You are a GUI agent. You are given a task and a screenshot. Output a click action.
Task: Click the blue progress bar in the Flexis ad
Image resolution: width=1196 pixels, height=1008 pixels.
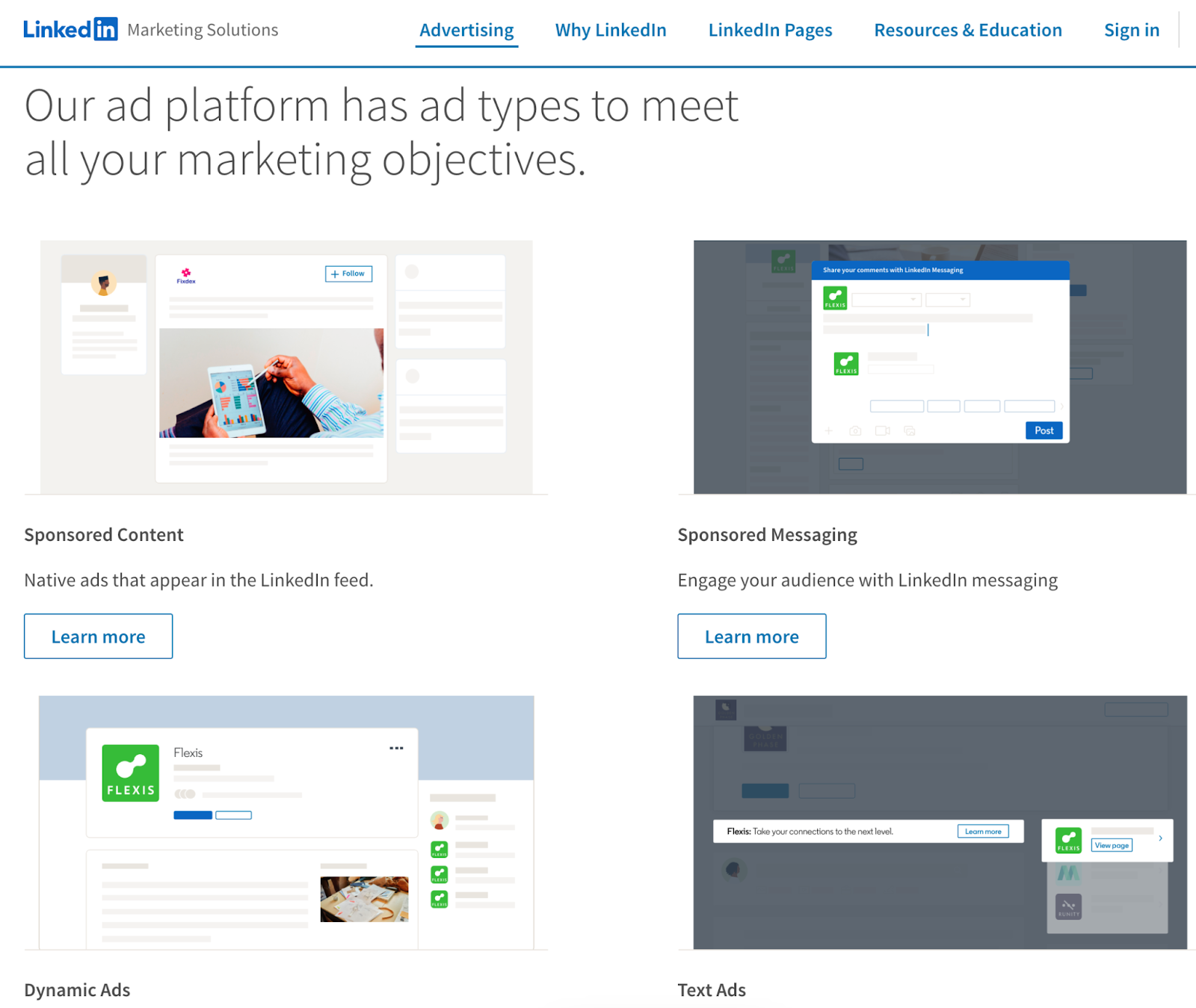(192, 815)
